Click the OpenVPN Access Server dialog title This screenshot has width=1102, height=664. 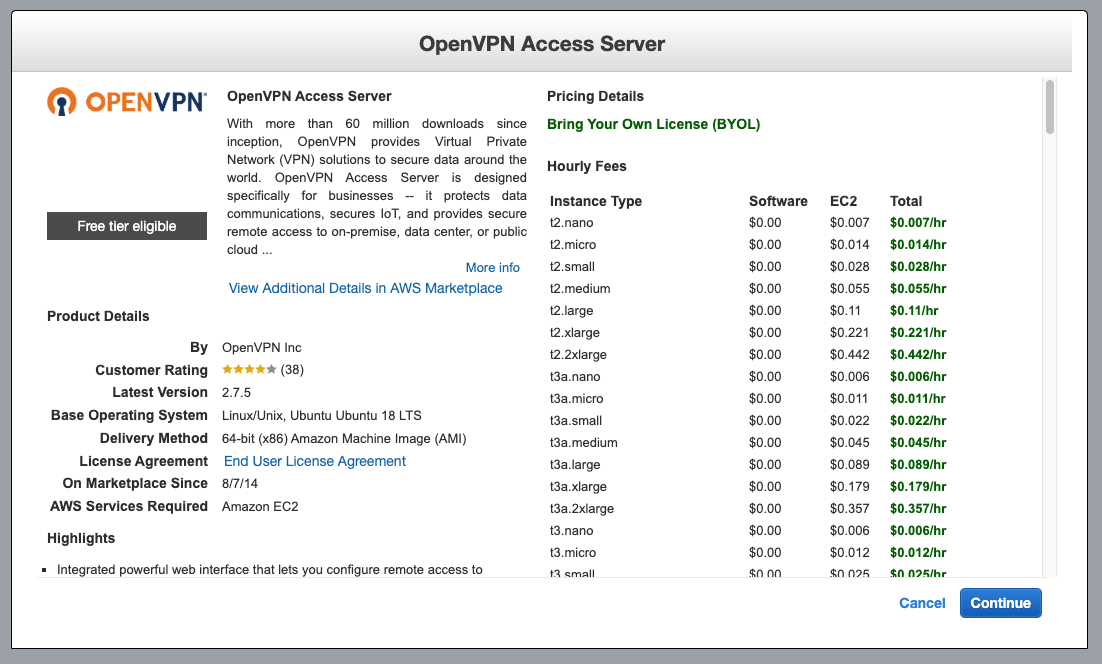point(542,44)
